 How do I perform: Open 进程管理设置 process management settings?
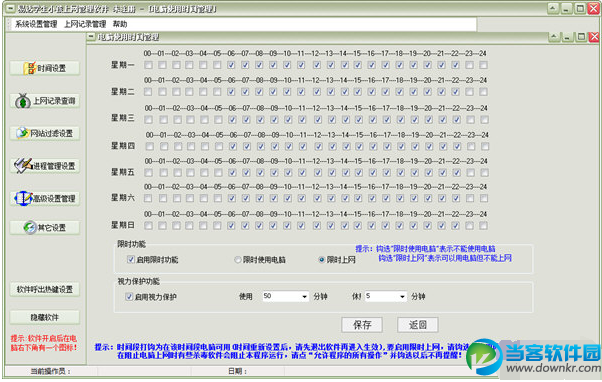point(45,166)
